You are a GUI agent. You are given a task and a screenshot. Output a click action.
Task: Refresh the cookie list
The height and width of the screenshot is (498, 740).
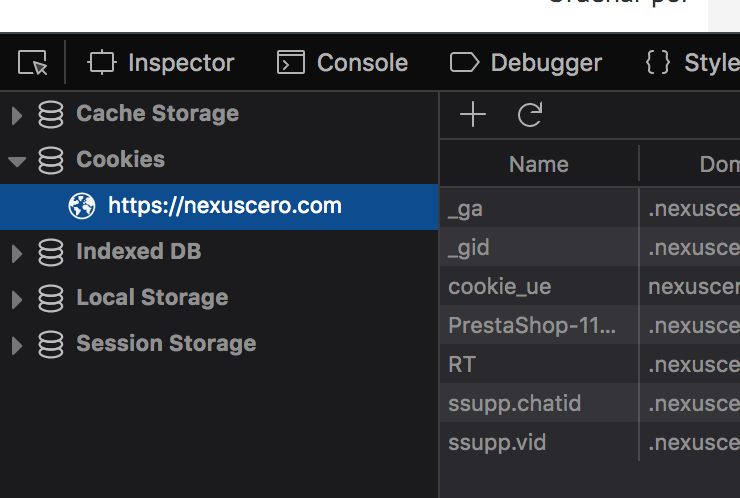pyautogui.click(x=530, y=115)
